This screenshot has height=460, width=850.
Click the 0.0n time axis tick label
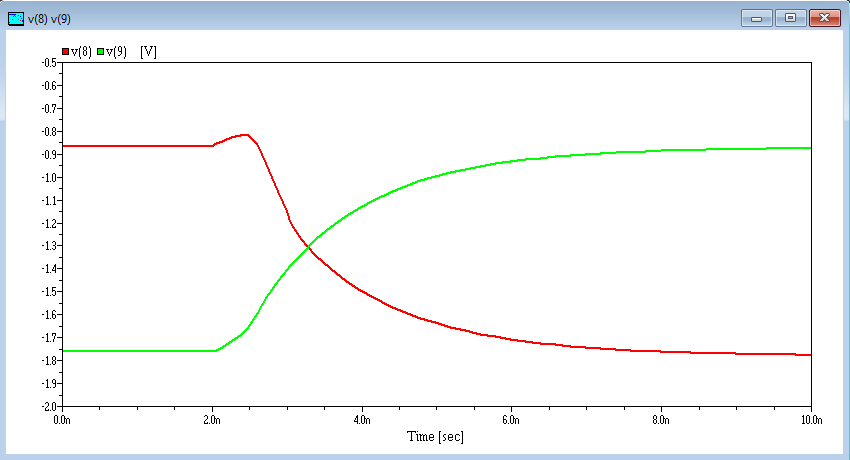coord(62,420)
